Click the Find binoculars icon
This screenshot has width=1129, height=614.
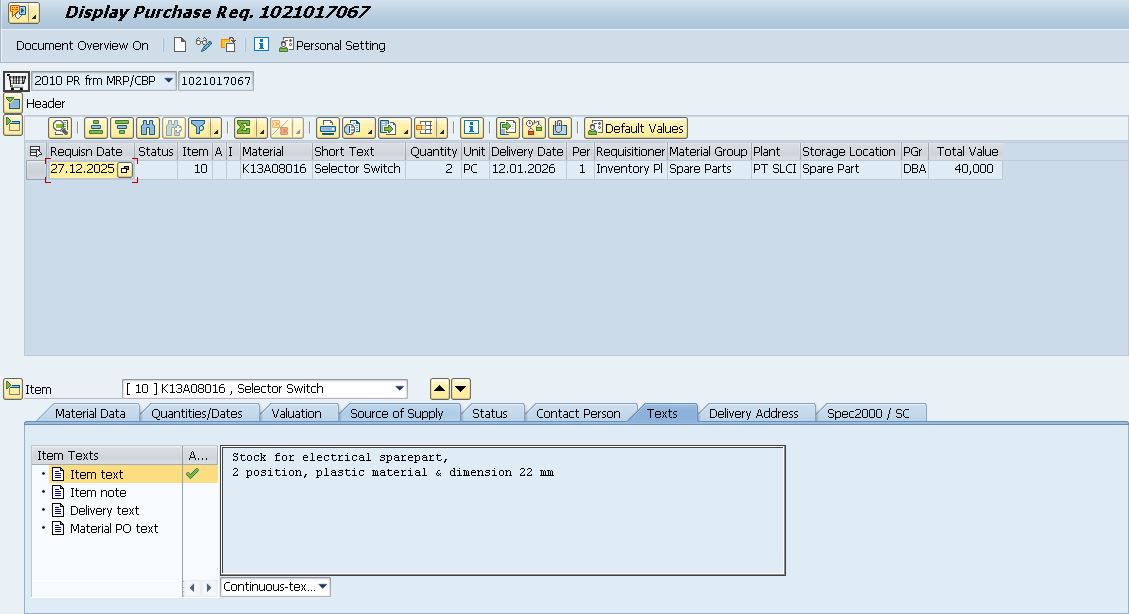(148, 128)
